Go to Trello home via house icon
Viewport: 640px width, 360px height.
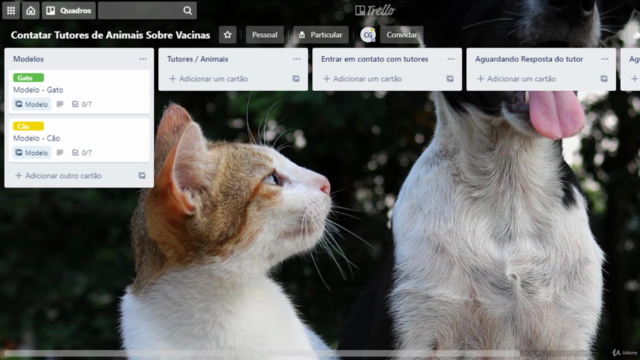[31, 11]
